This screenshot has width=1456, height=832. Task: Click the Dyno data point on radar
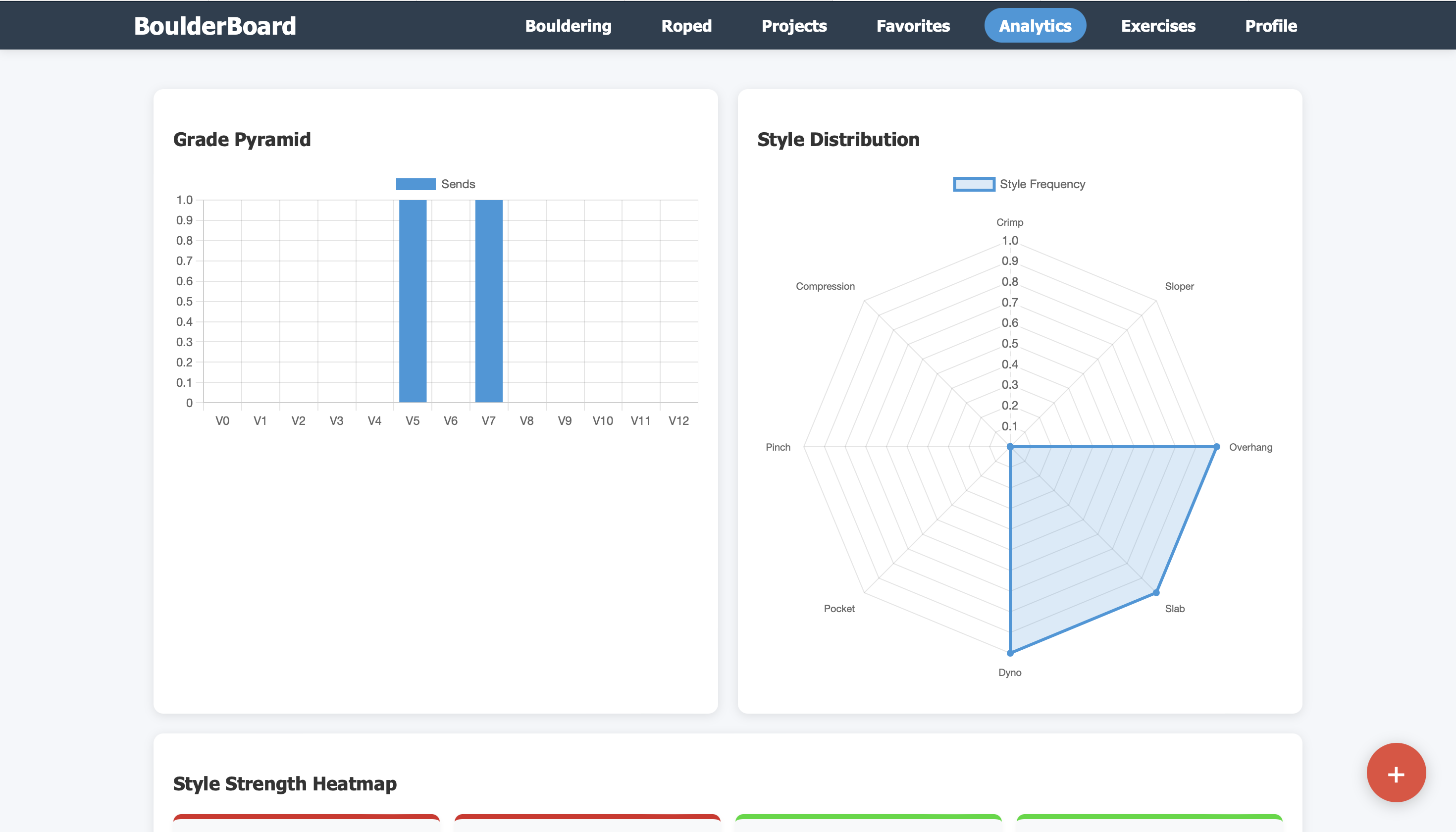click(x=1010, y=653)
